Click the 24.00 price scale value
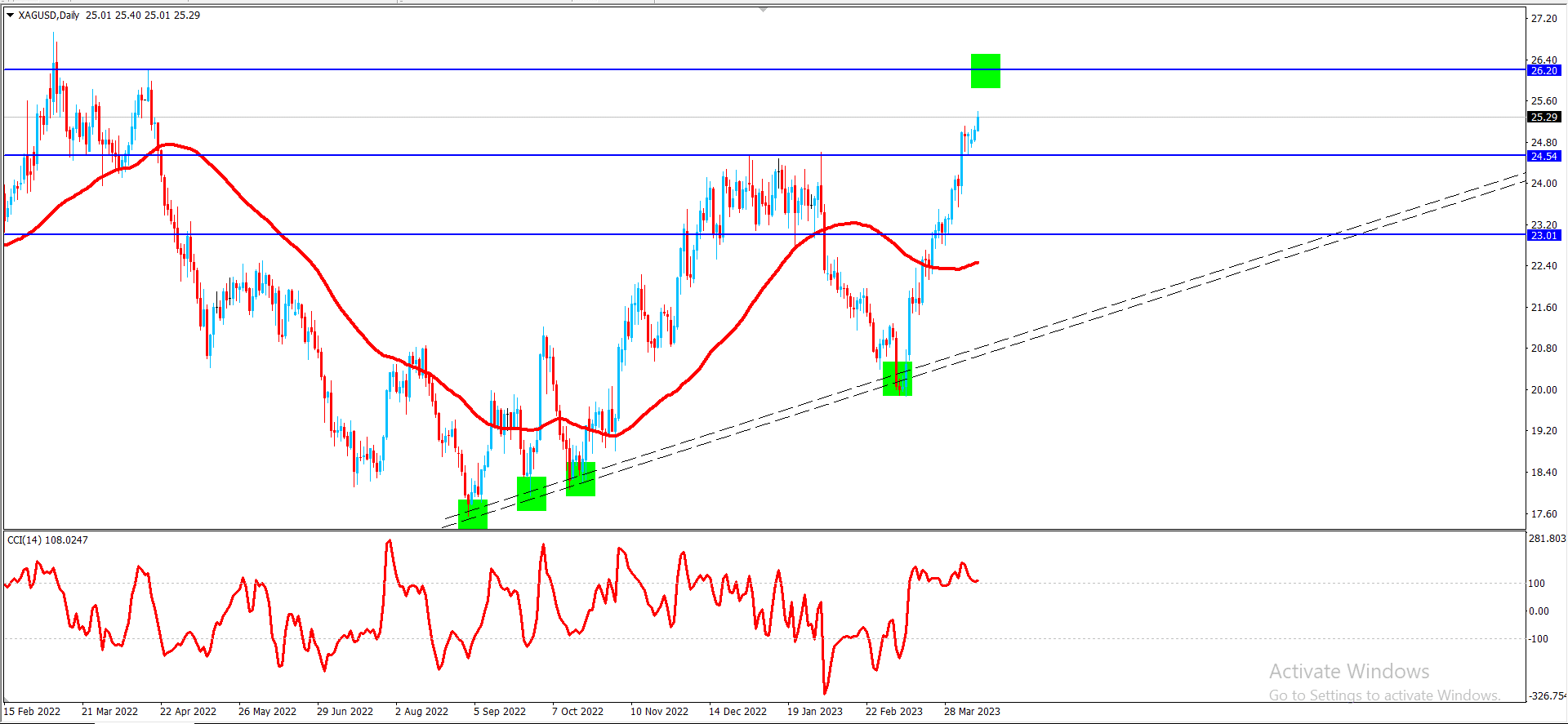This screenshot has height=724, width=1568. coord(1543,184)
